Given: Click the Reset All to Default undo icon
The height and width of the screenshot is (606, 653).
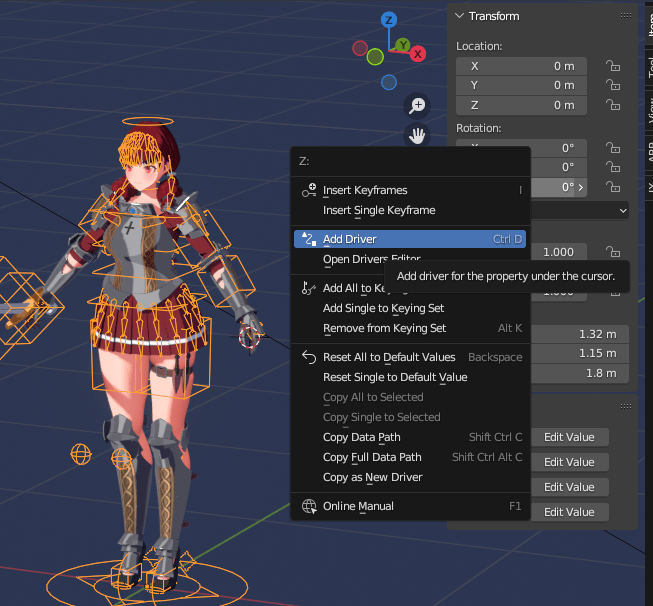Looking at the screenshot, I should tap(309, 357).
